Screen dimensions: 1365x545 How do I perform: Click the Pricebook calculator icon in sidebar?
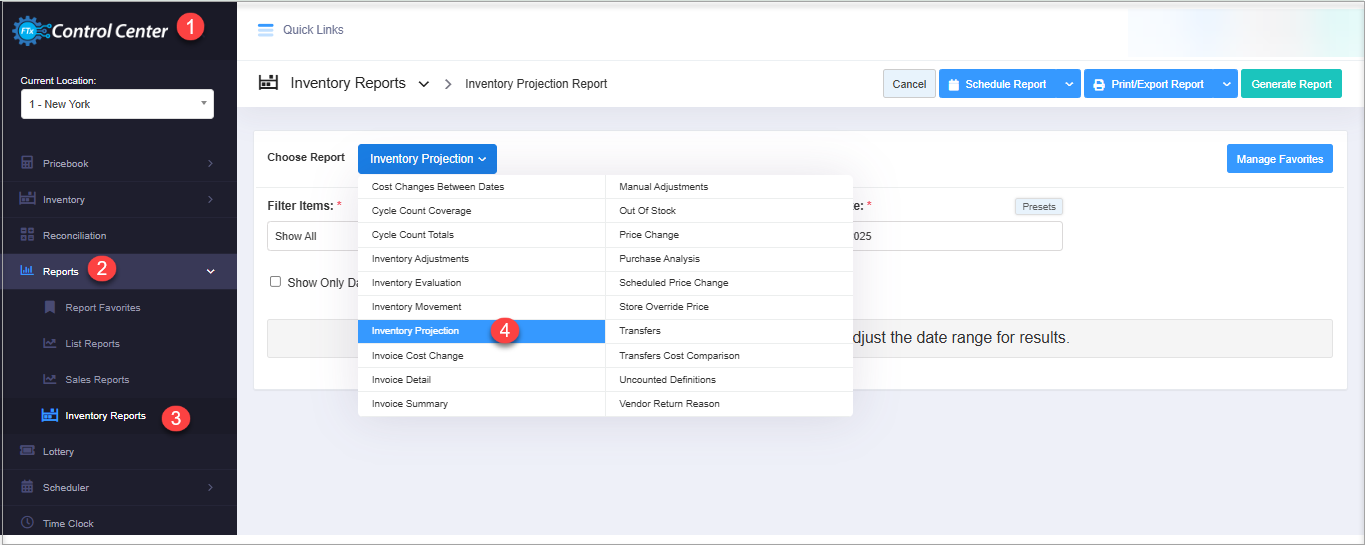tap(28, 163)
